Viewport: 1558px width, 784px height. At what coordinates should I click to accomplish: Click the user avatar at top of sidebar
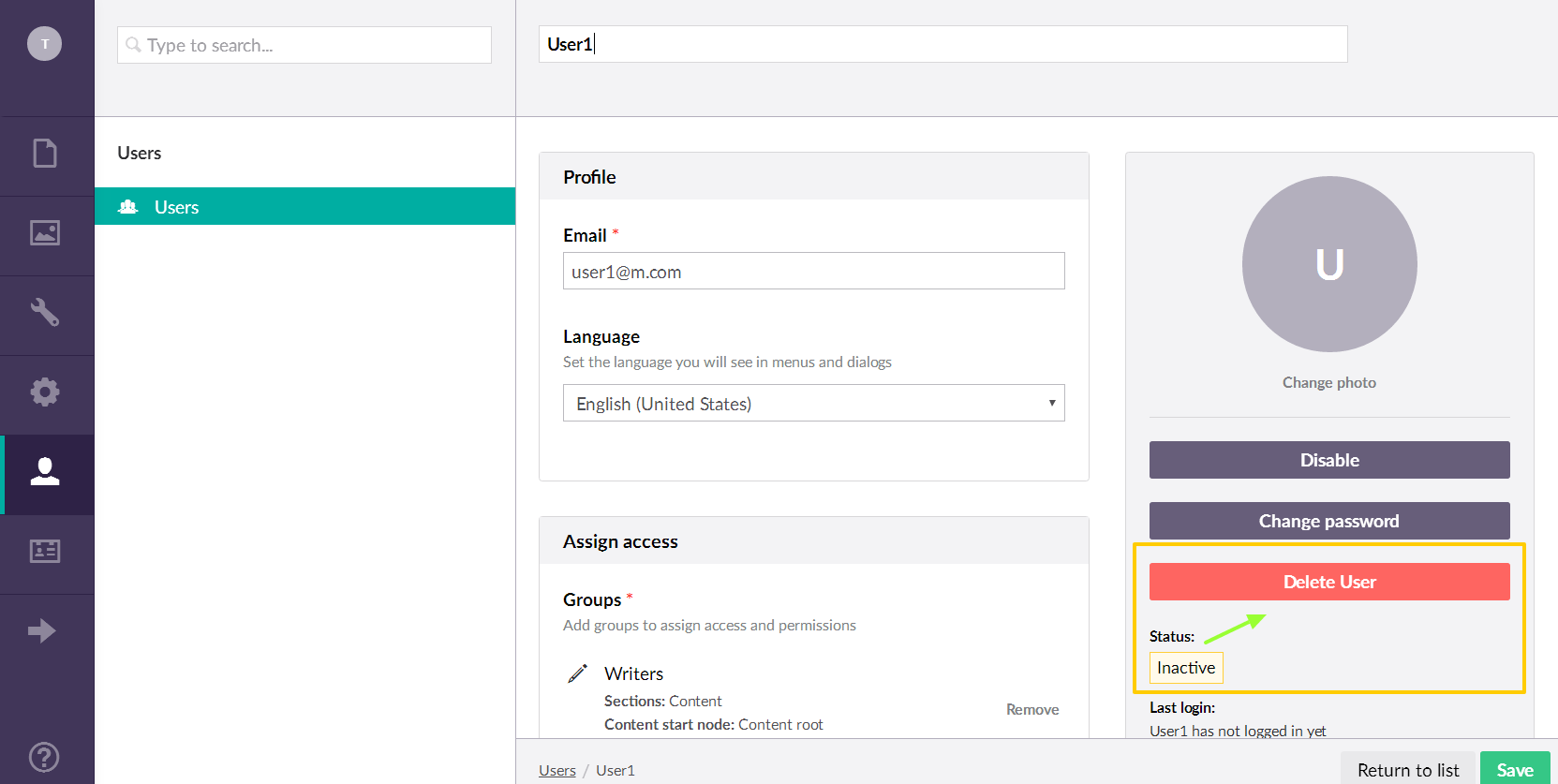coord(44,44)
